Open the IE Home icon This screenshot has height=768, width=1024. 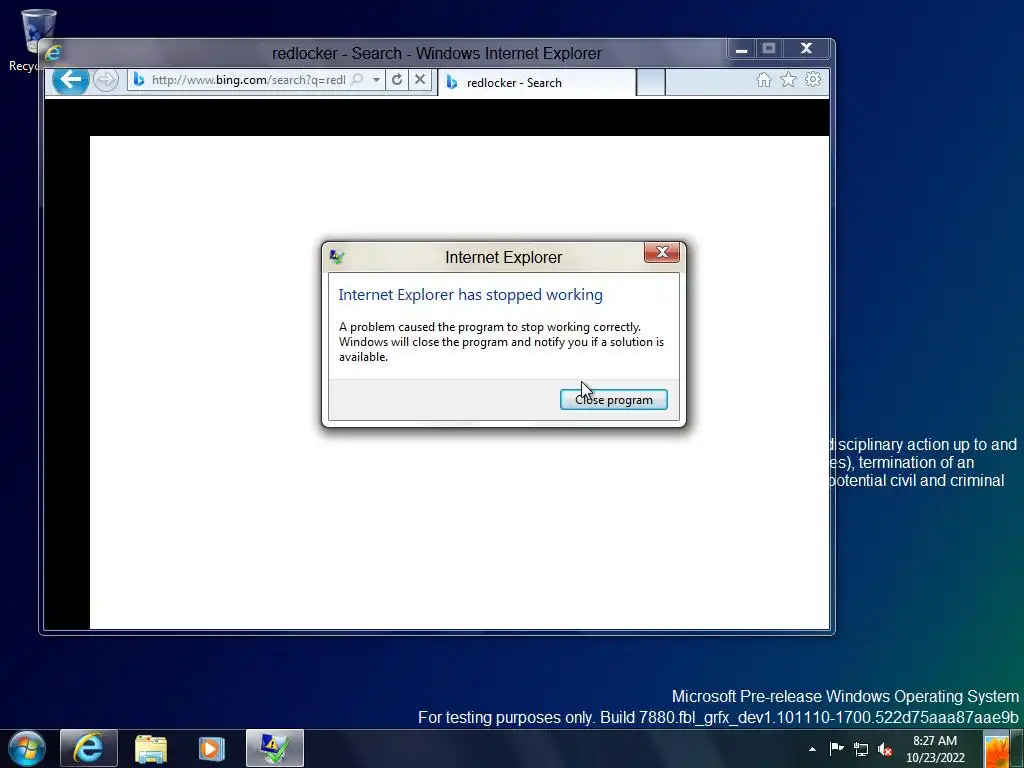[x=763, y=80]
